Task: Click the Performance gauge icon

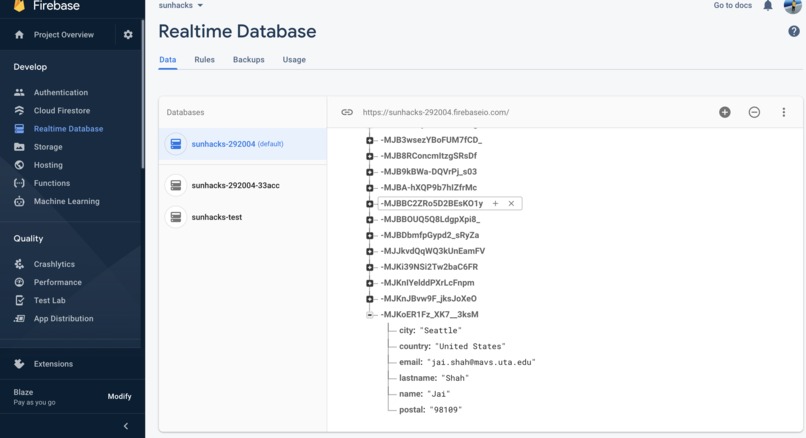Action: (19, 282)
